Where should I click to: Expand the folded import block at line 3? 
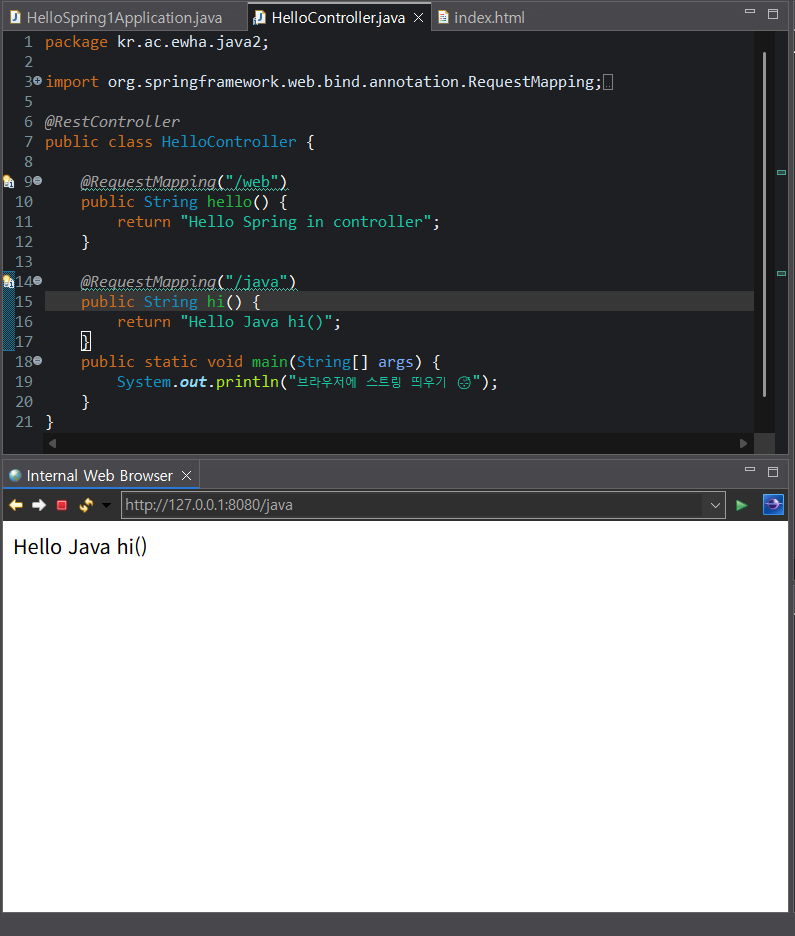[38, 80]
